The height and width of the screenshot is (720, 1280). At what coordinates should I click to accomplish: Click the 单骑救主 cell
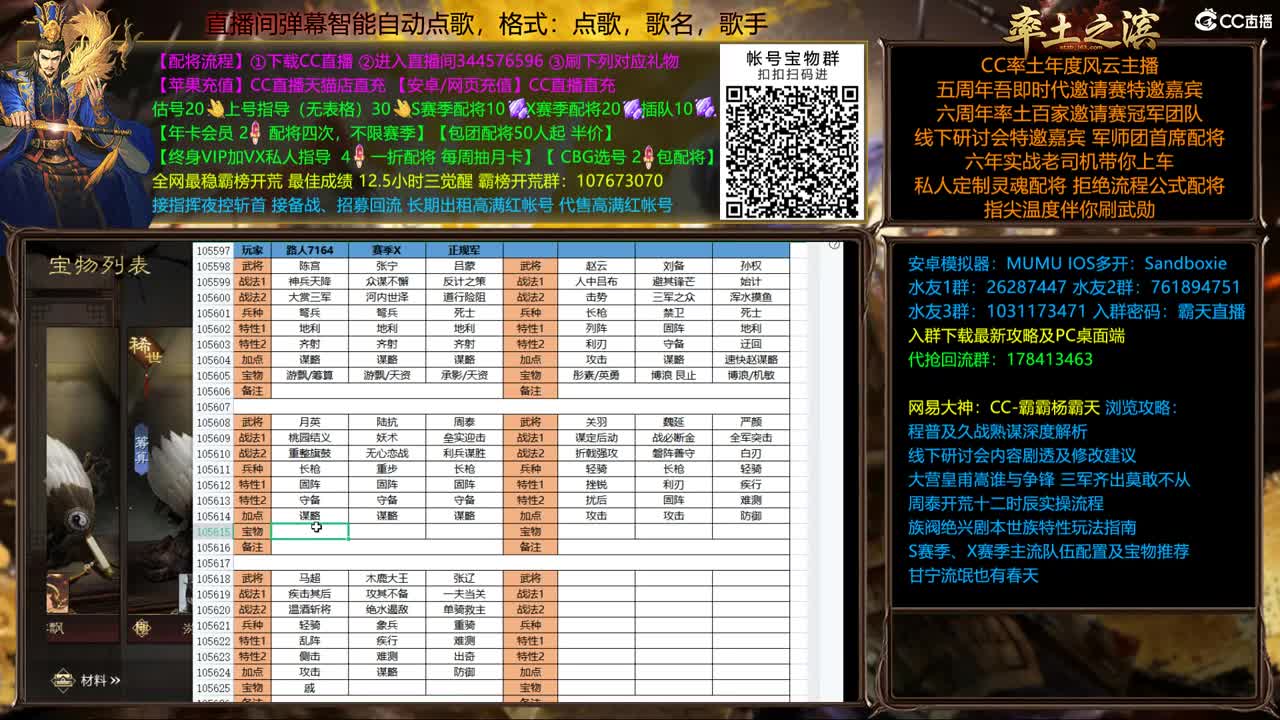(x=464, y=609)
